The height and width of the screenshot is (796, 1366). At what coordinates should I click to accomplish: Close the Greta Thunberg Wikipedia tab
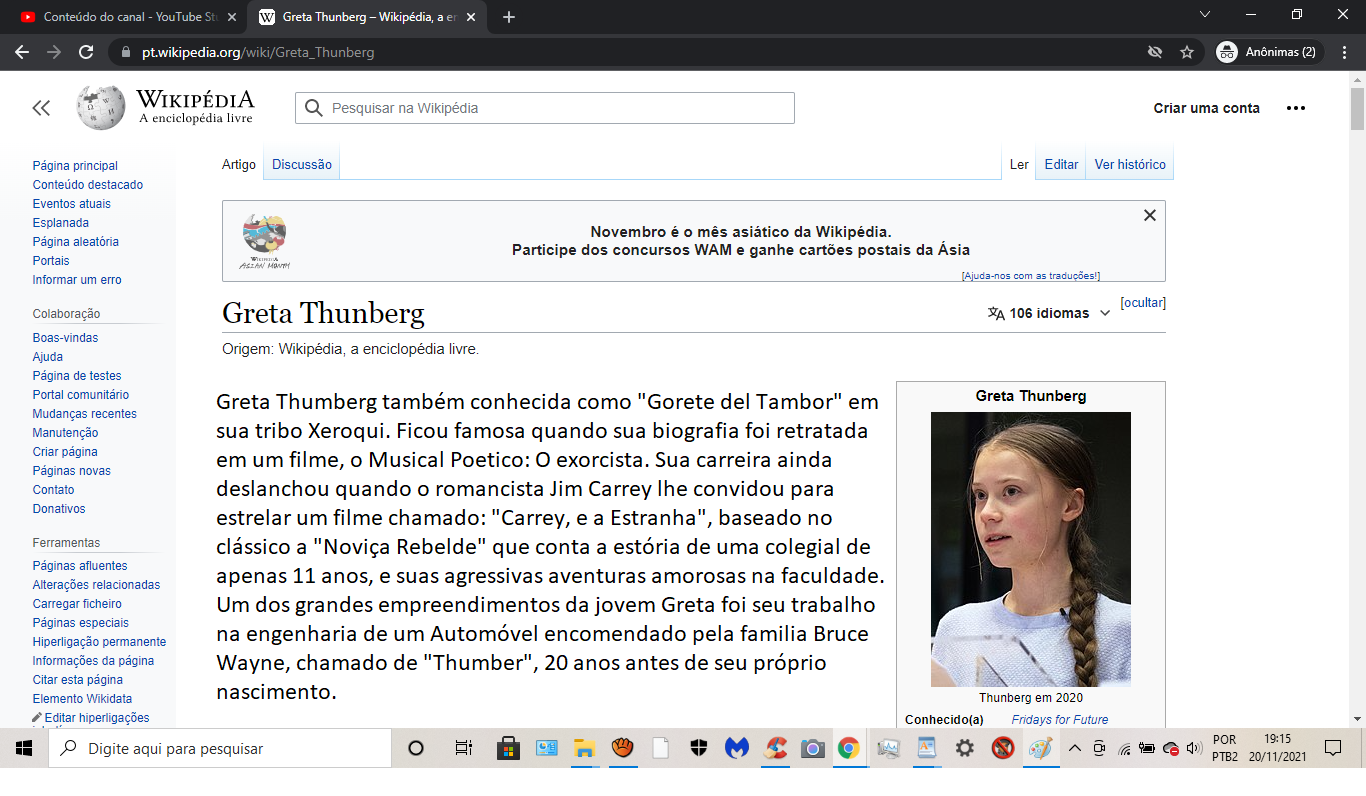pyautogui.click(x=469, y=17)
